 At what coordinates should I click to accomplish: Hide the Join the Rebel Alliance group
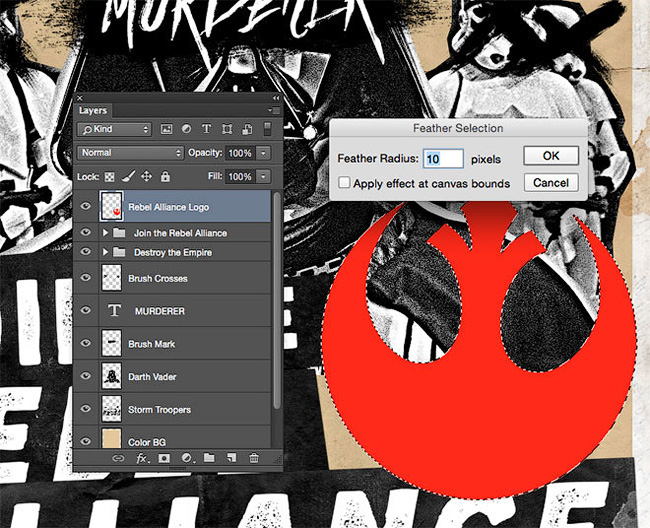click(86, 232)
